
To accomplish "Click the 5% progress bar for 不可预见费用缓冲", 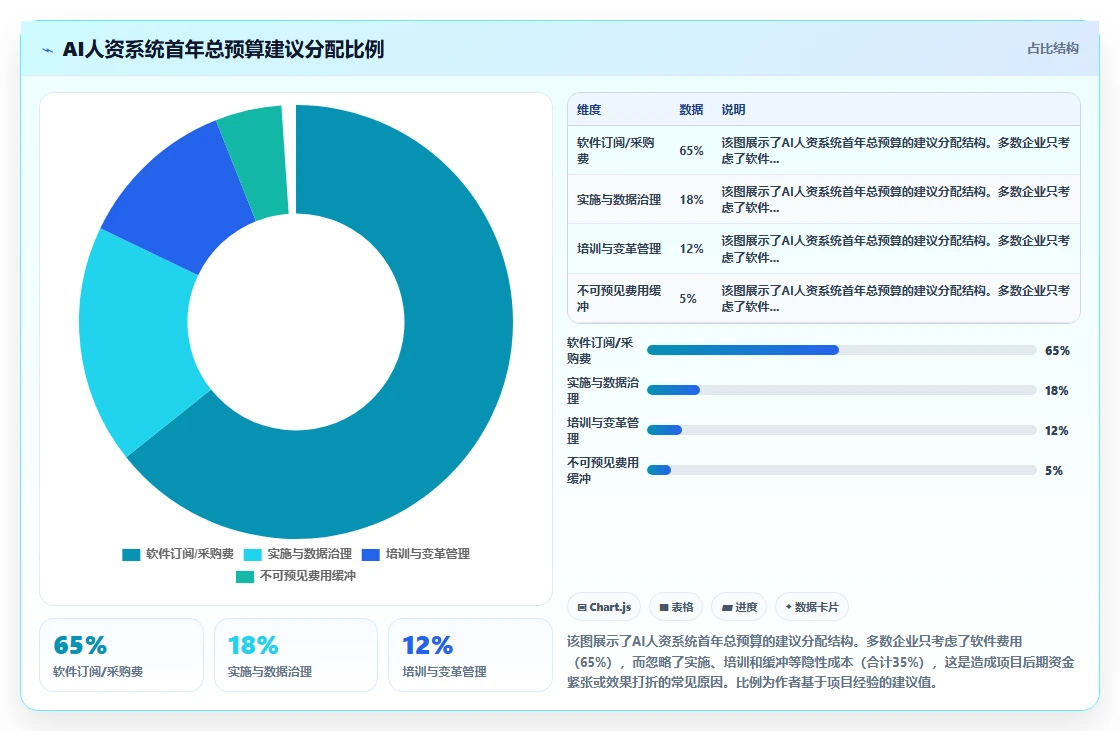I will click(x=841, y=470).
